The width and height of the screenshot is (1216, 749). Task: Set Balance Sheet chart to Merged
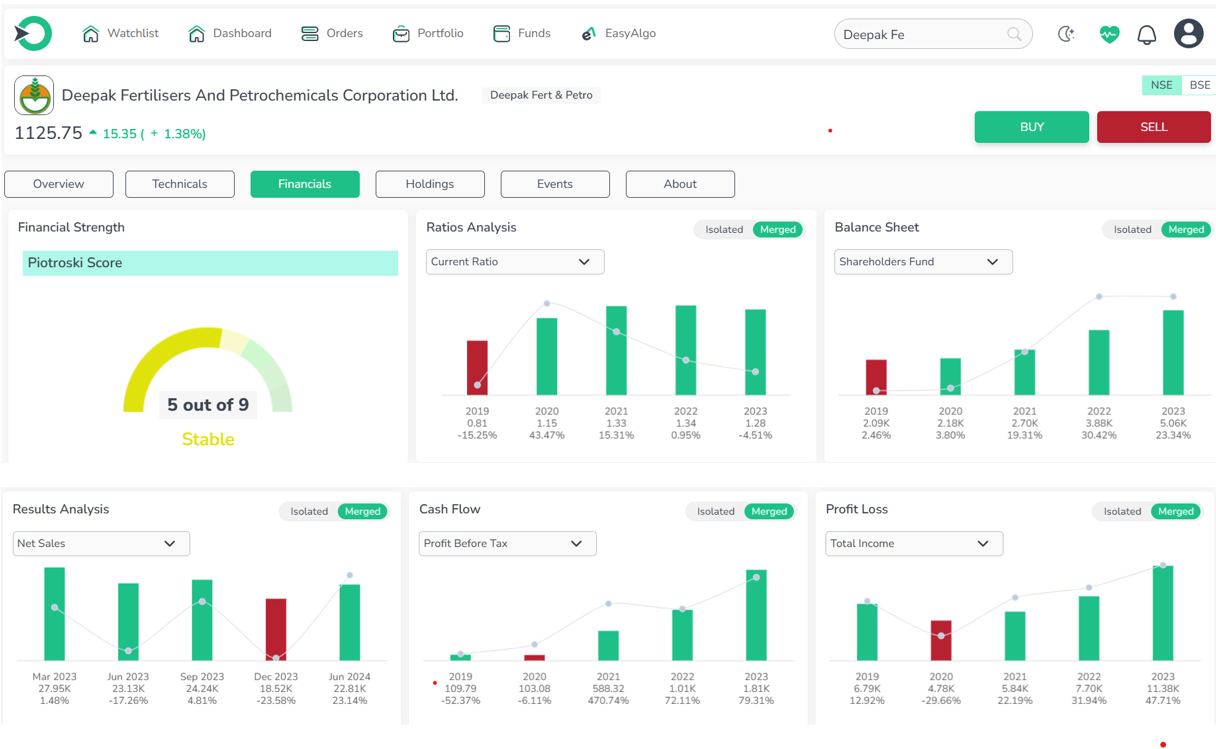coord(1186,230)
